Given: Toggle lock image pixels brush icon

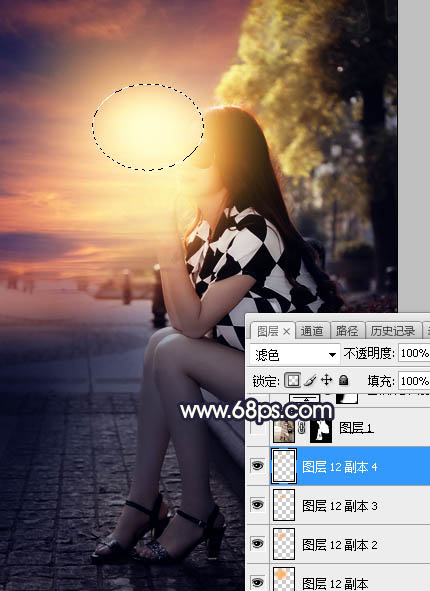Looking at the screenshot, I should pos(310,381).
